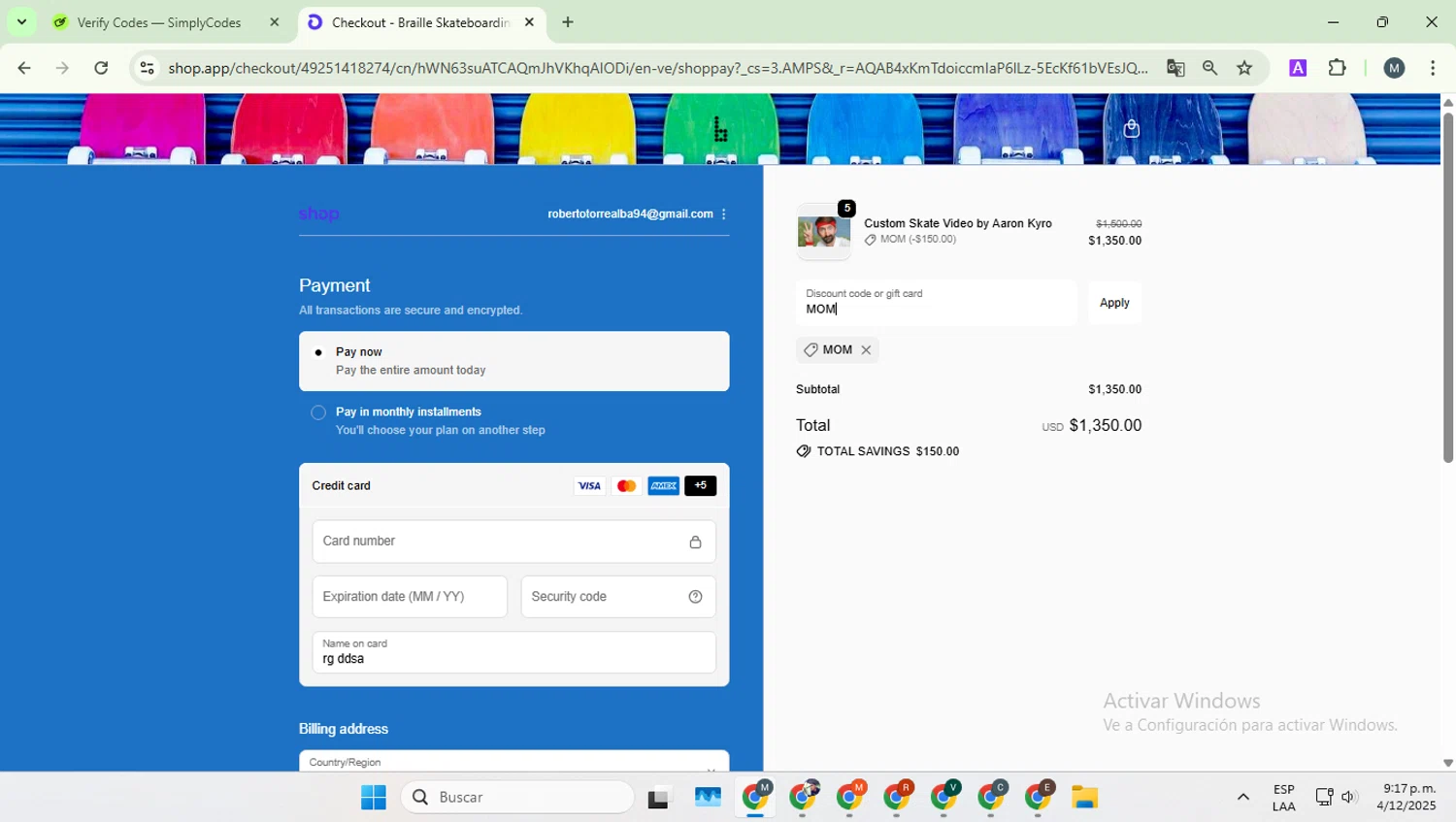Open the ESP LAA language selector
The image size is (1456, 822).
click(x=1283, y=798)
